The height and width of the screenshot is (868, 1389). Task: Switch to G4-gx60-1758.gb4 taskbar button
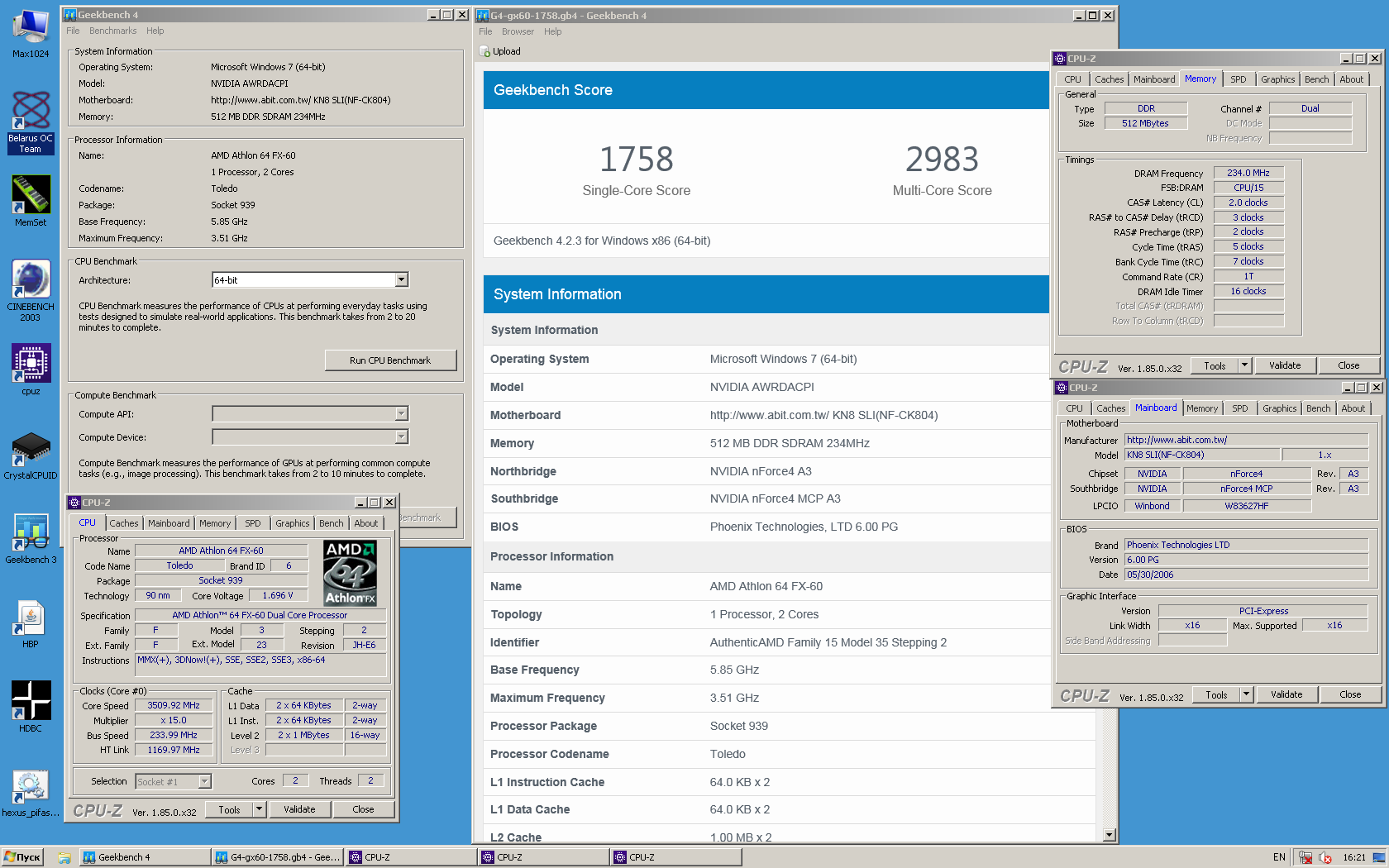tap(277, 857)
